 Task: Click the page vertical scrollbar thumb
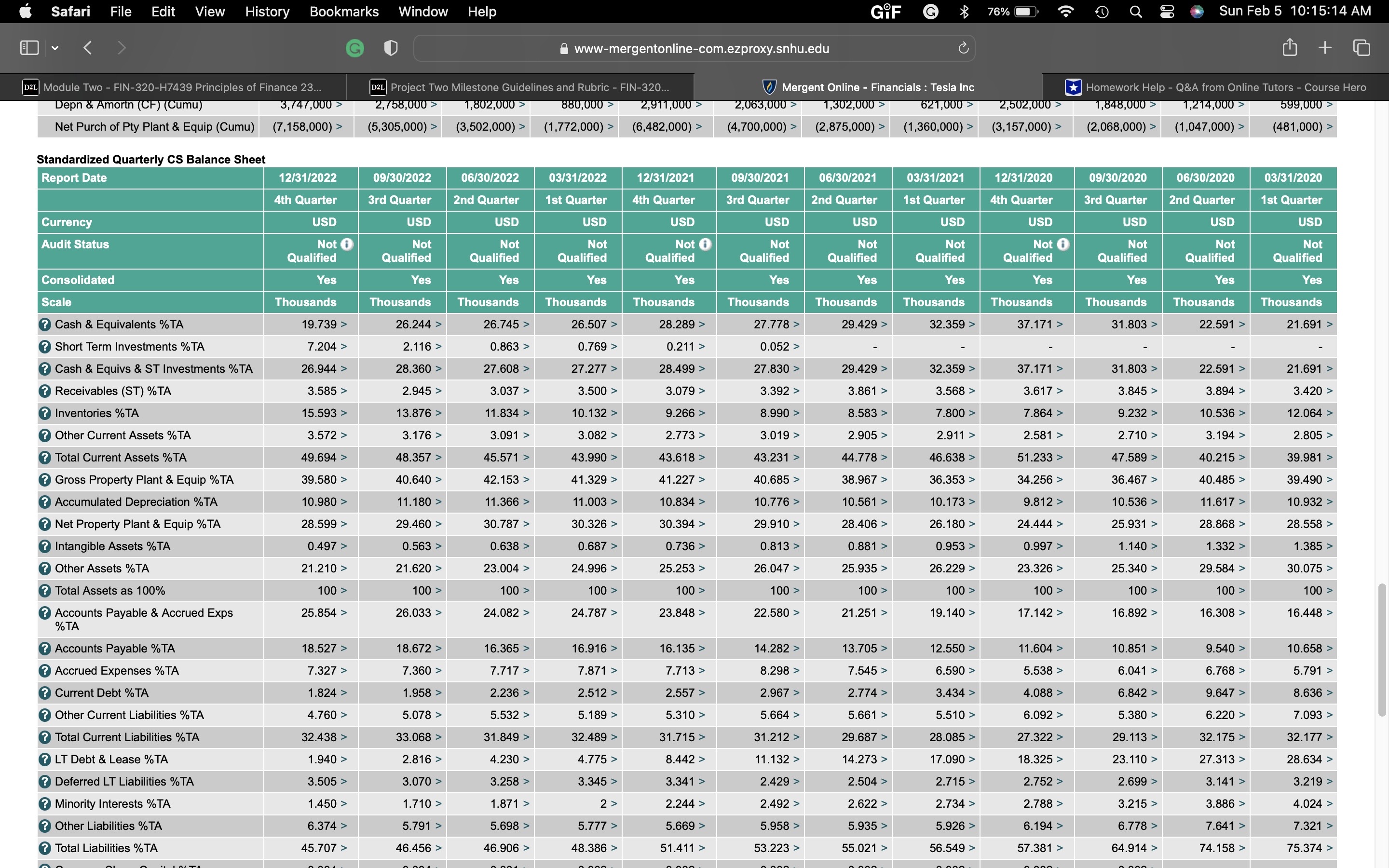1382,650
